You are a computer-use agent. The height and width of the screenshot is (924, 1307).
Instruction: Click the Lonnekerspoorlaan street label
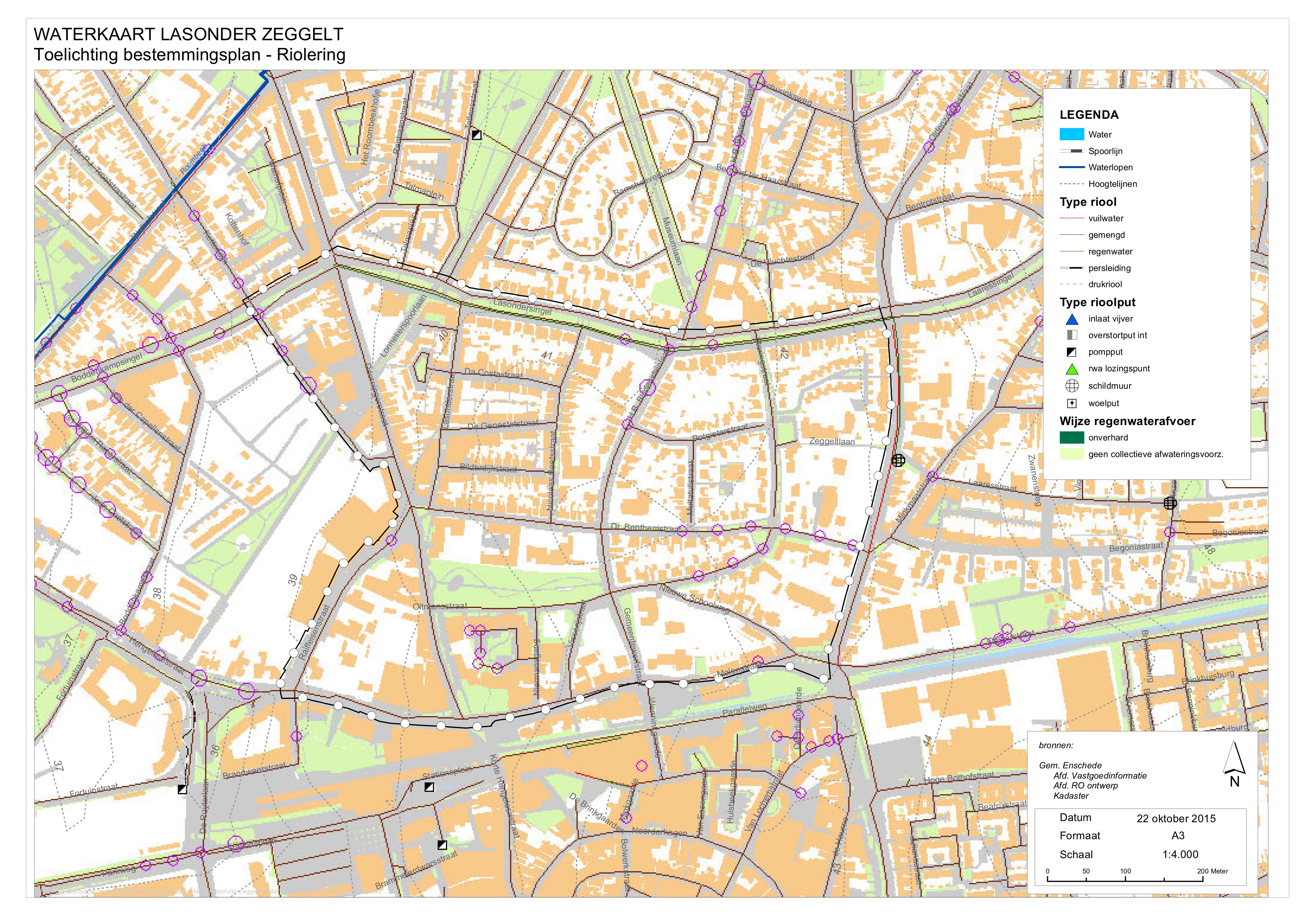402,326
